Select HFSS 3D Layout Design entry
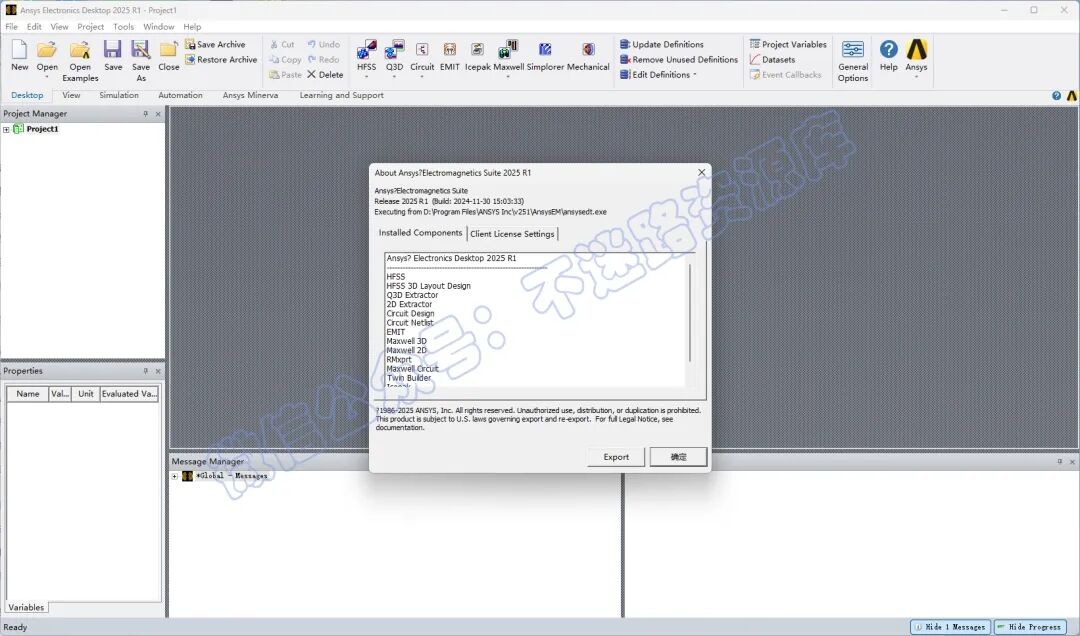1080x636 pixels. [x=428, y=286]
